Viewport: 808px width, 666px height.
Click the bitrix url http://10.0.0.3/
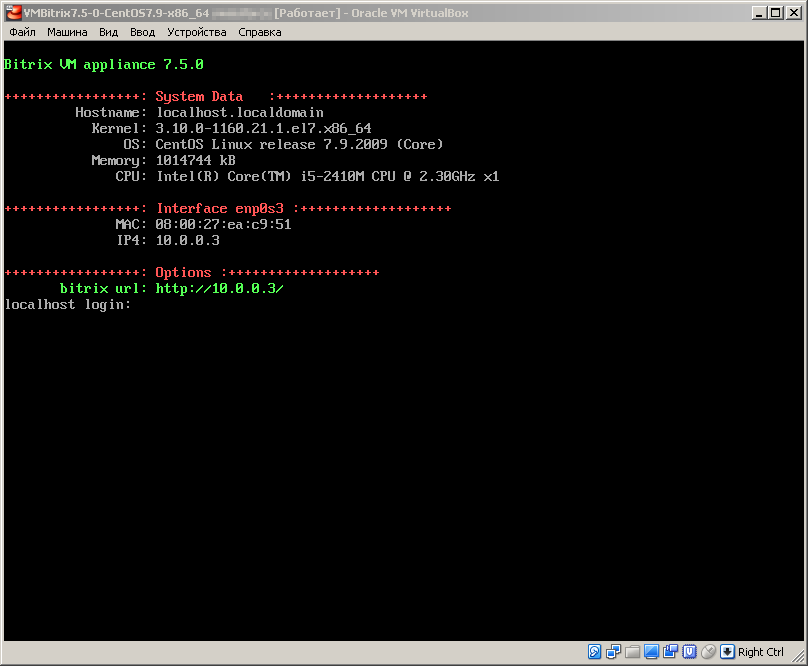pyautogui.click(x=220, y=288)
